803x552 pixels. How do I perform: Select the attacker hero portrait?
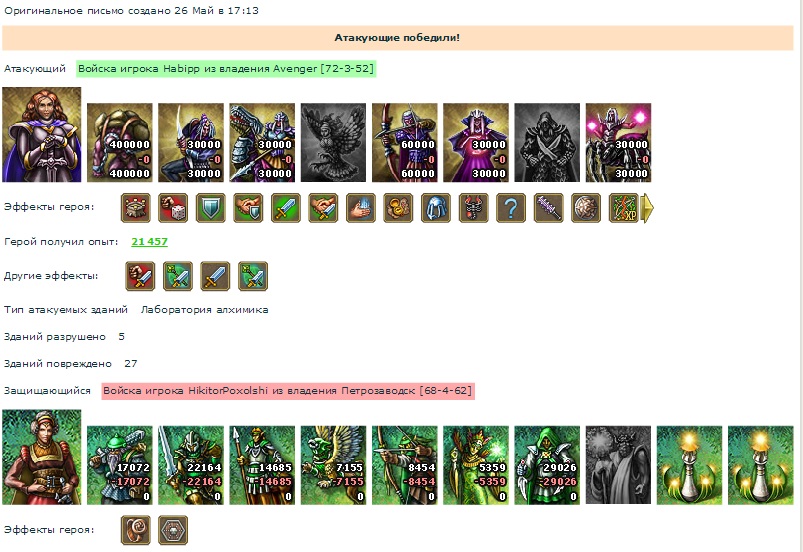(x=41, y=135)
